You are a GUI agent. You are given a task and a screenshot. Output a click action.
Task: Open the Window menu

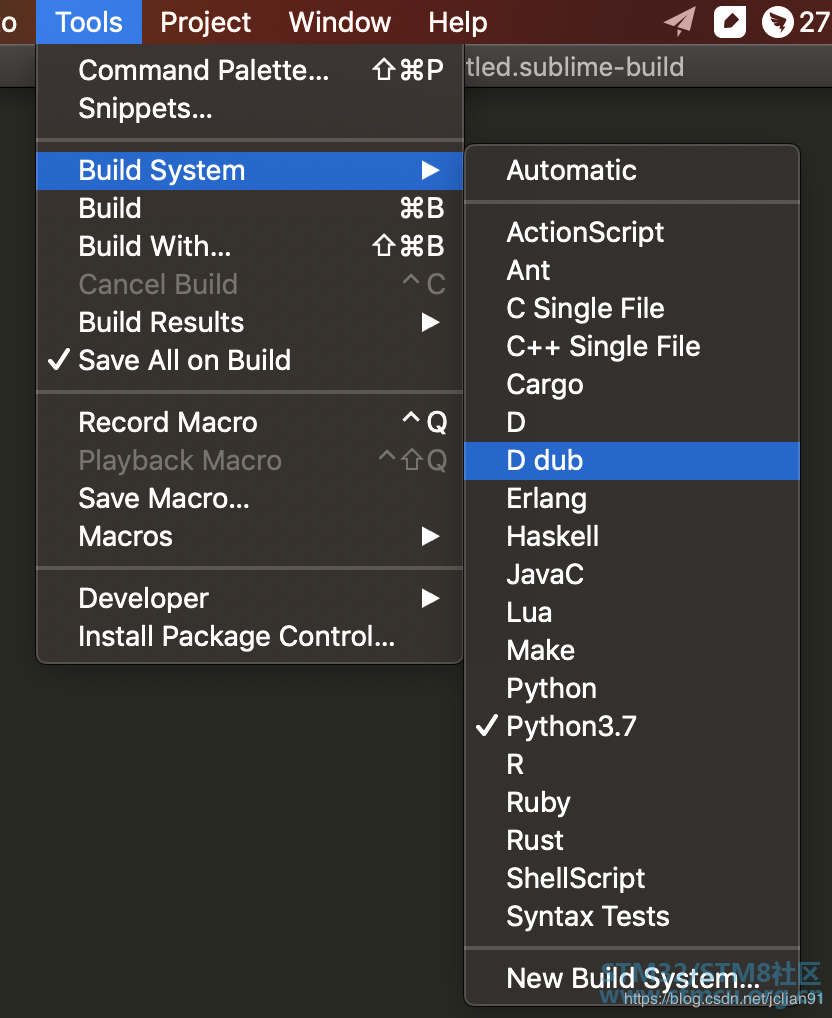click(x=339, y=22)
